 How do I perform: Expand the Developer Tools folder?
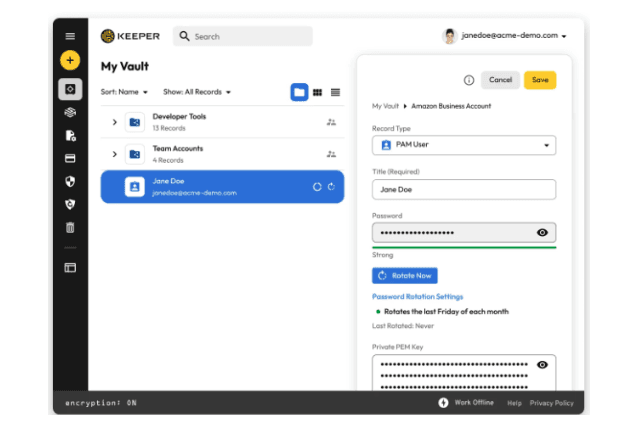(x=114, y=122)
